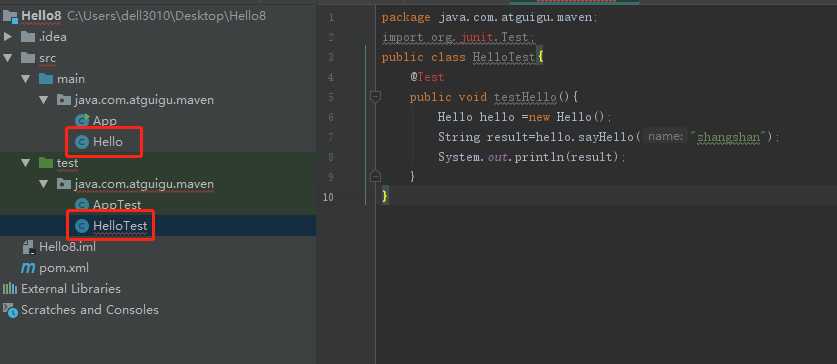The image size is (837, 364).
Task: Select the Hello class in project tree
Action: tap(107, 142)
